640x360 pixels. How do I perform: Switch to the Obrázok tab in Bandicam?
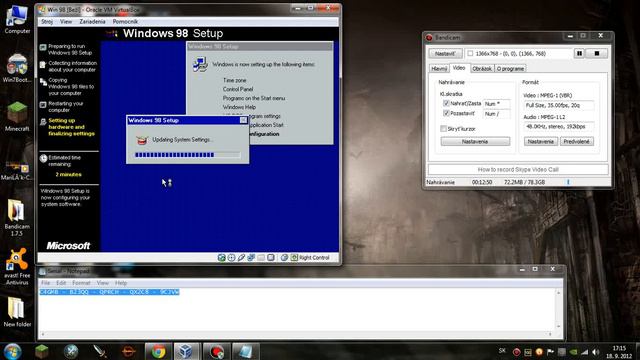[x=482, y=69]
